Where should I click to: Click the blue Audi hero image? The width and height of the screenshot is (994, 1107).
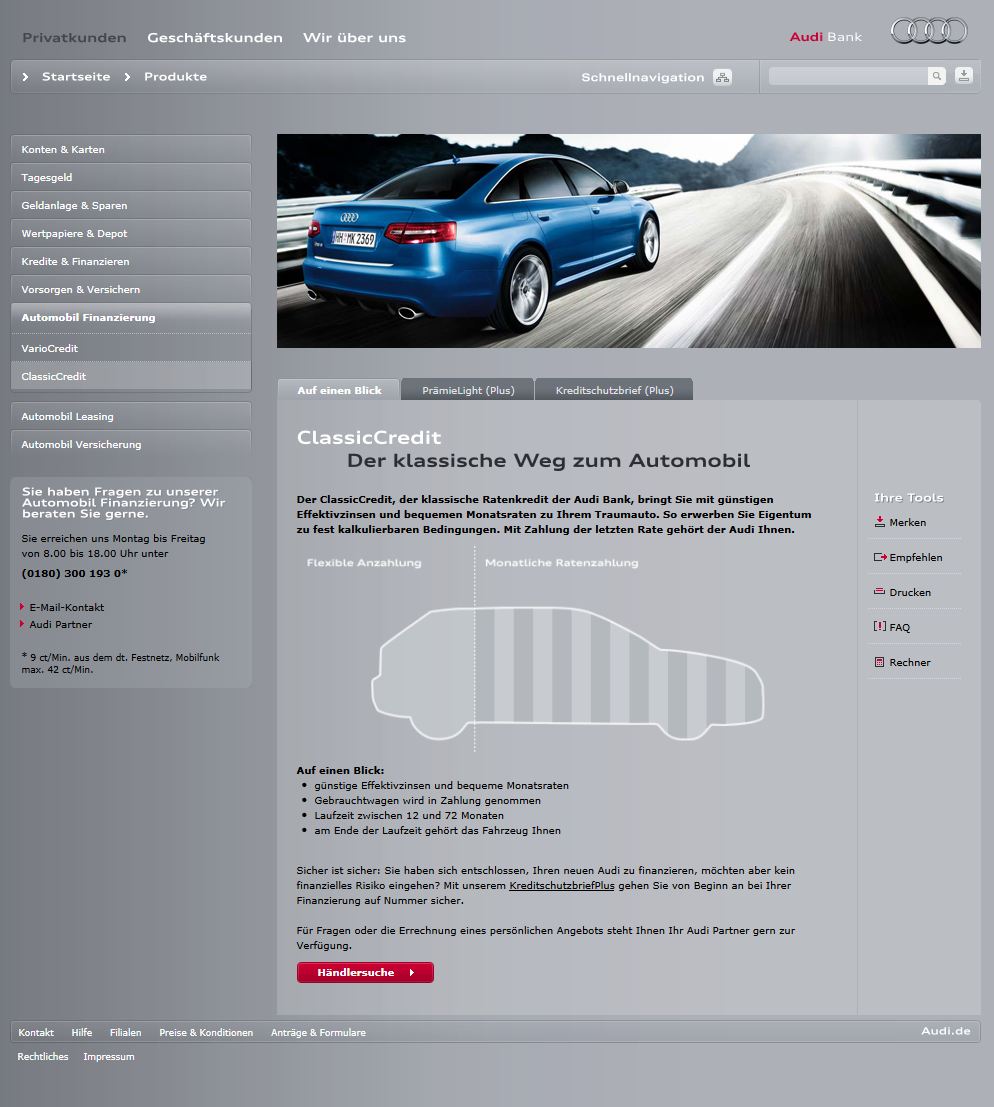tap(628, 241)
